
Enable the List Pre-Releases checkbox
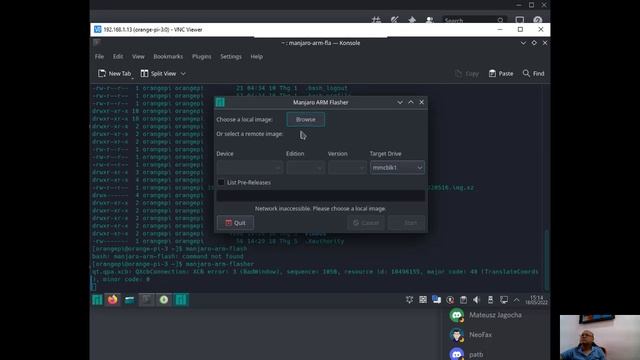pyautogui.click(x=221, y=182)
